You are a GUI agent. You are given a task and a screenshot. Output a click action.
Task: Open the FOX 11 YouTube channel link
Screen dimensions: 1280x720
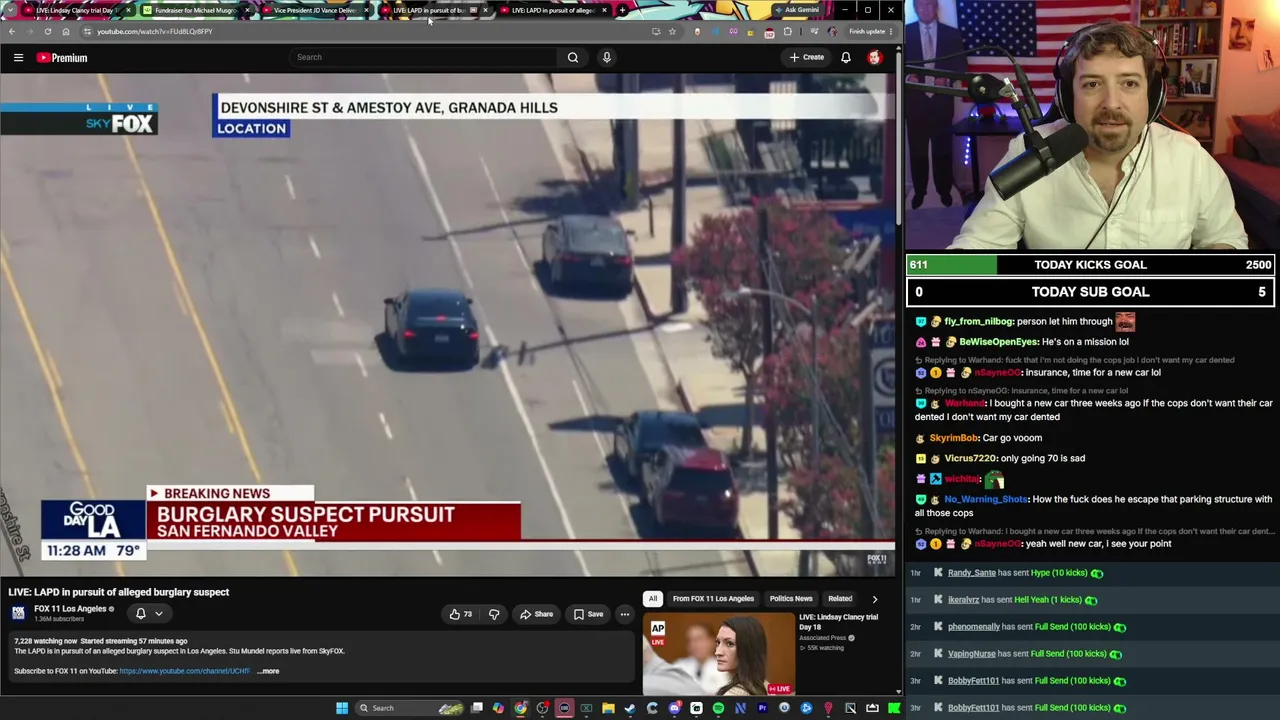(184, 671)
